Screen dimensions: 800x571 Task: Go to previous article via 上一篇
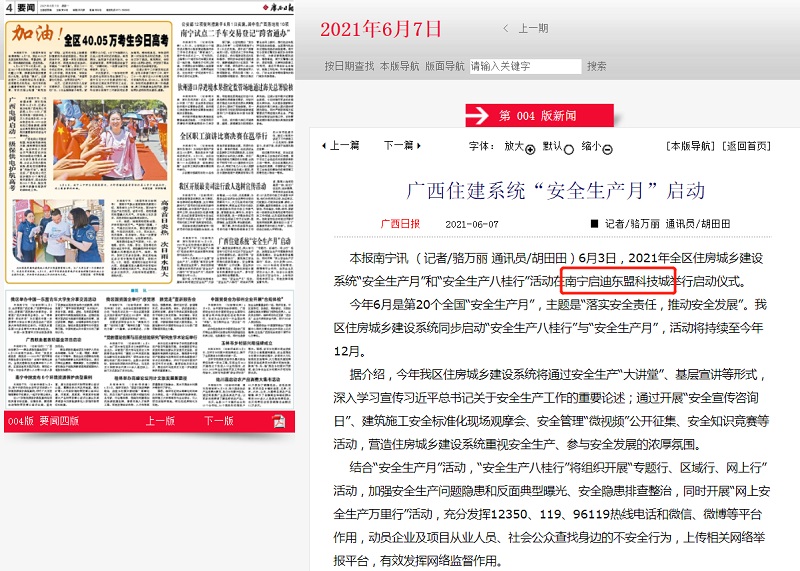(341, 145)
